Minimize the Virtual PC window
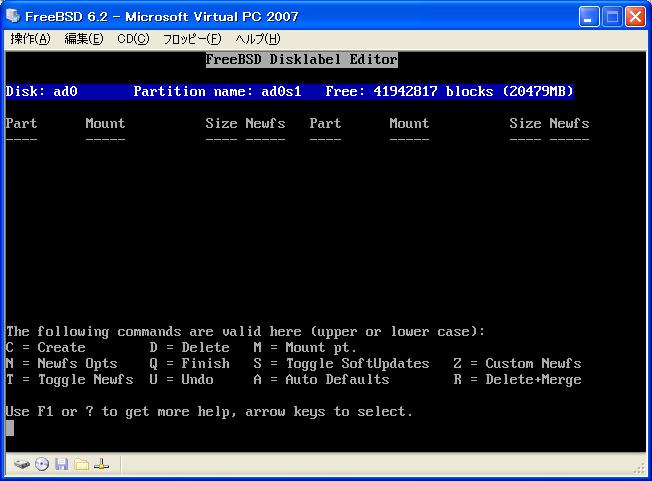 click(x=589, y=17)
